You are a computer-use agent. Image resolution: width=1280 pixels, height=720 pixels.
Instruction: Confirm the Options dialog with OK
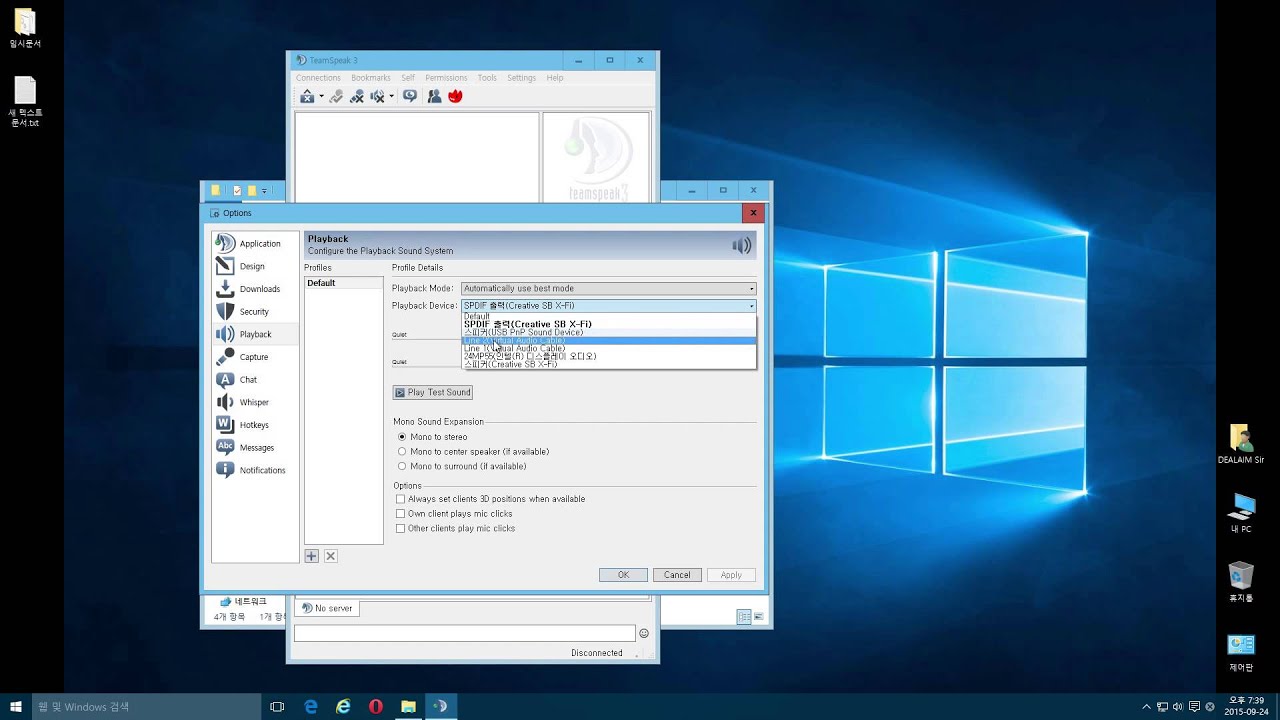(623, 575)
